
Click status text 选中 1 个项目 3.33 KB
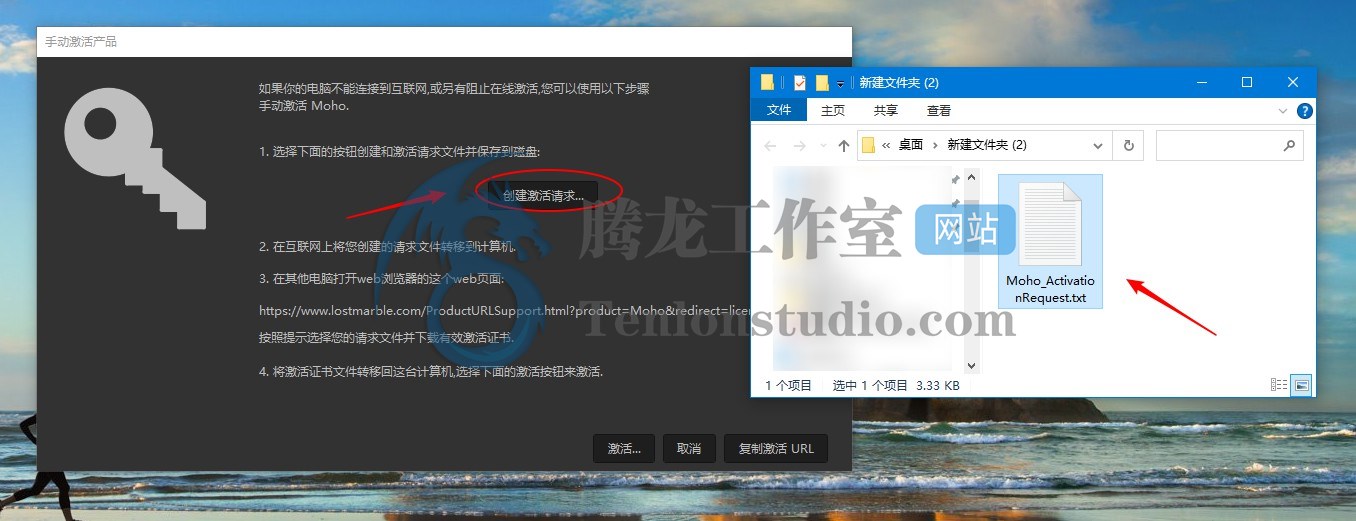[x=896, y=385]
